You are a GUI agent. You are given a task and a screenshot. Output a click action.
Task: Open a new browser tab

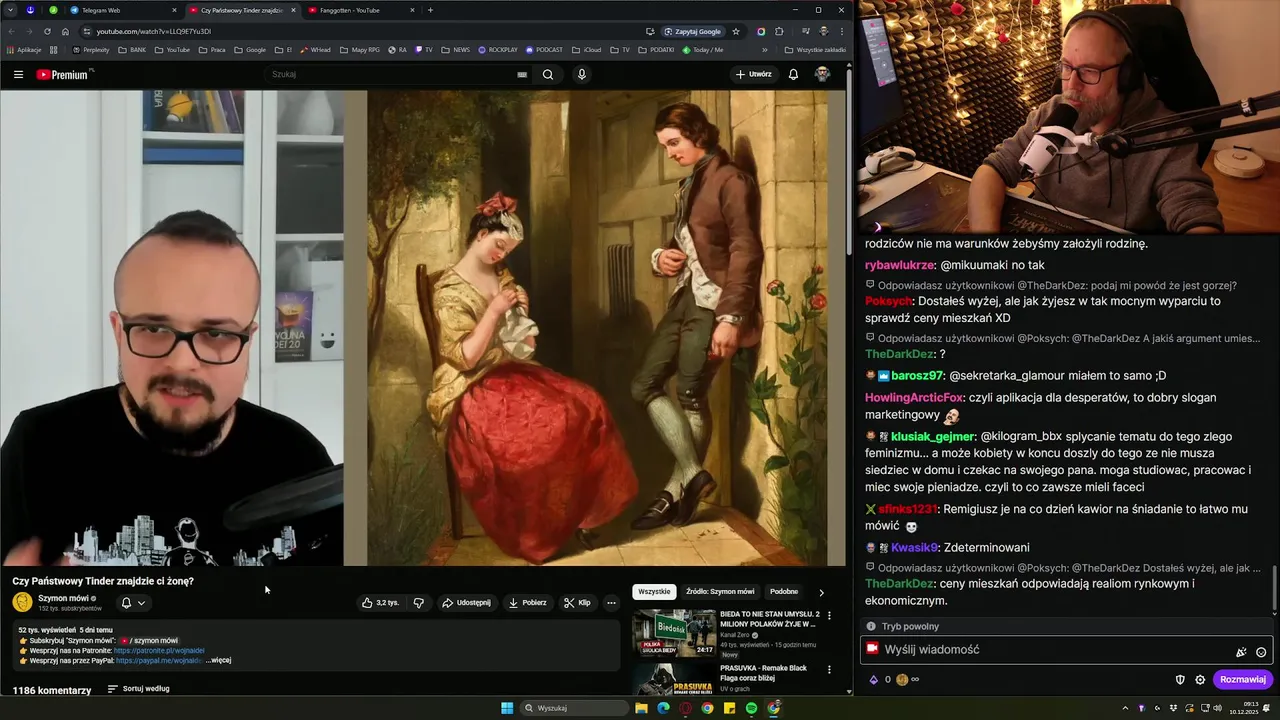coord(430,10)
